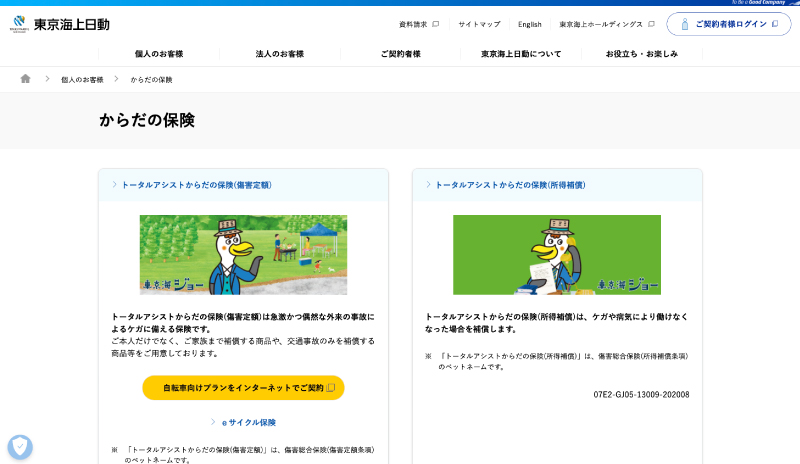
Task: Click chevron beside 所得補償 card title
Action: point(428,184)
